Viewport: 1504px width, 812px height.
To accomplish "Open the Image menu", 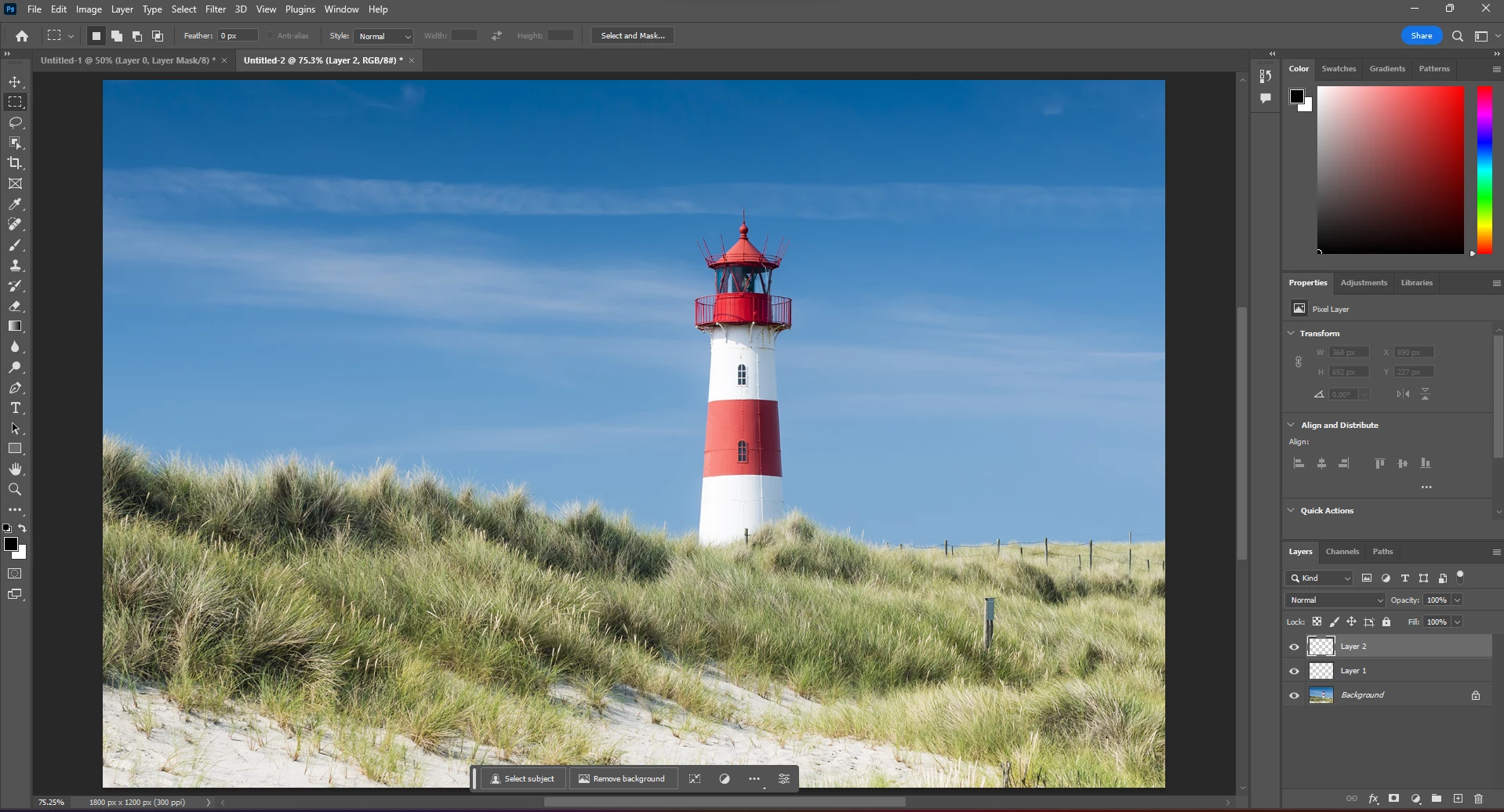I will [89, 9].
